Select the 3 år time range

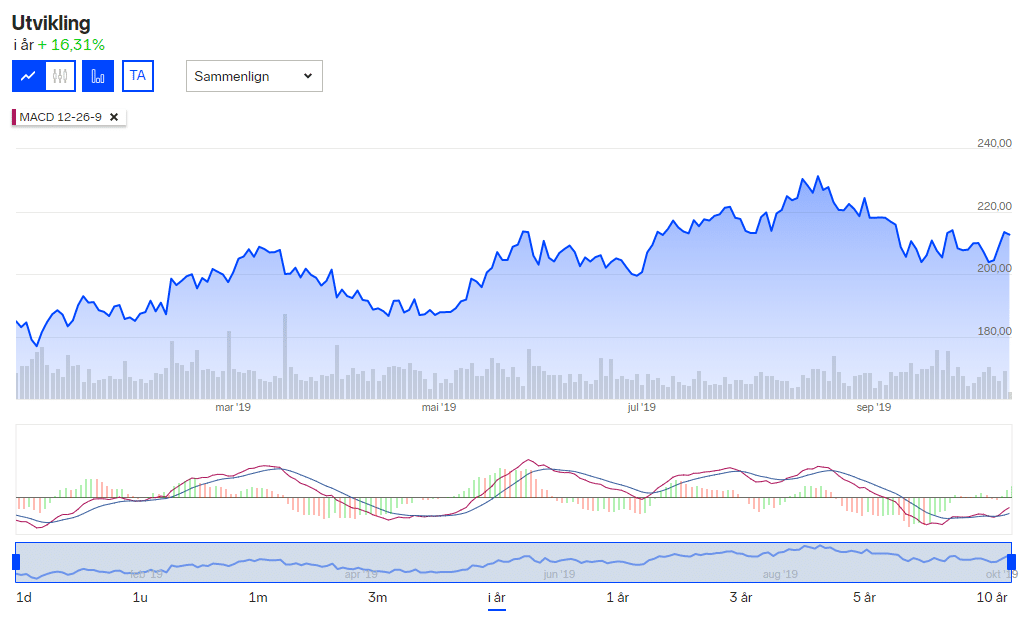[x=741, y=598]
